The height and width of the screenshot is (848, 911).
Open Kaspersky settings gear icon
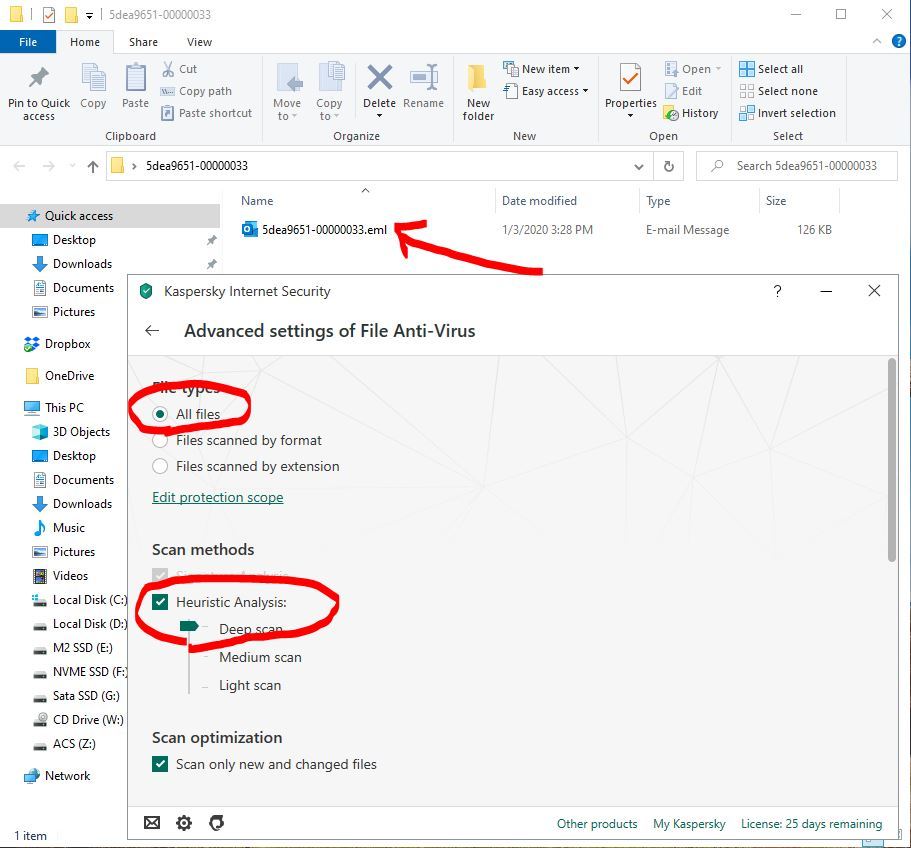pyautogui.click(x=184, y=823)
